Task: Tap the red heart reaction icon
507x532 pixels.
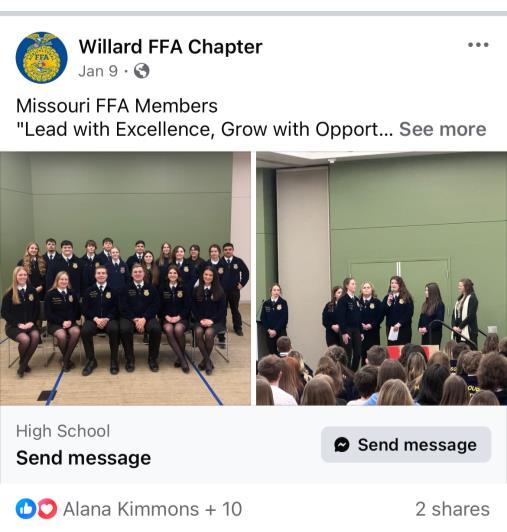Action: pos(47,509)
